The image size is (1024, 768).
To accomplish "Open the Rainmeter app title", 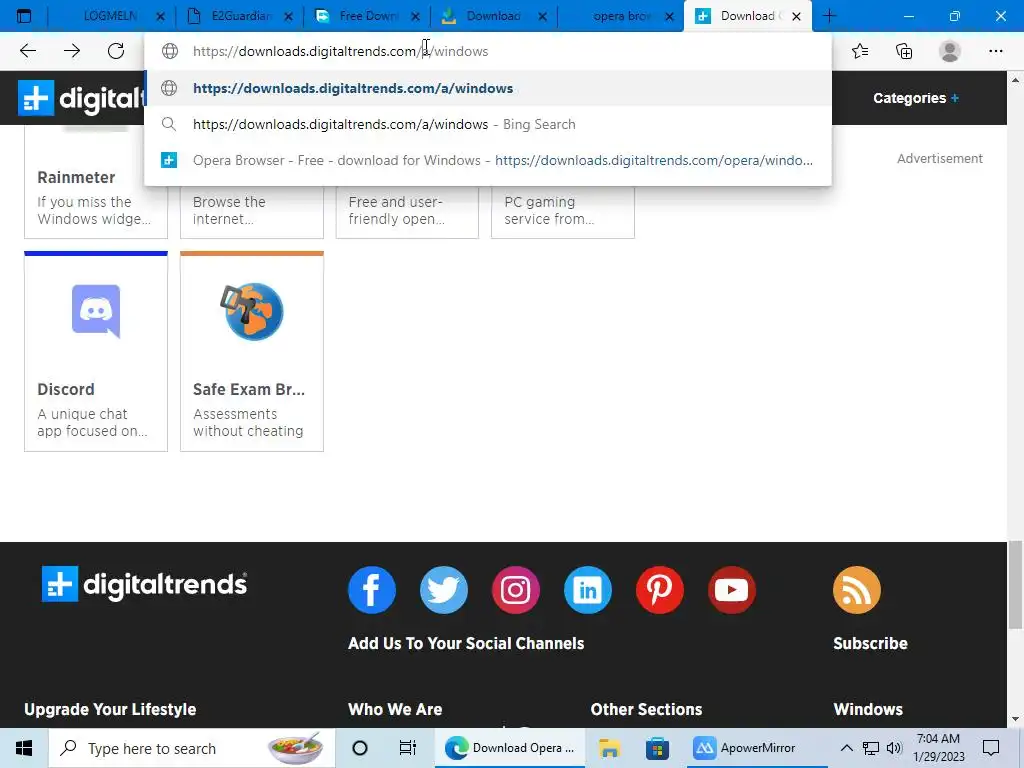I will [76, 178].
